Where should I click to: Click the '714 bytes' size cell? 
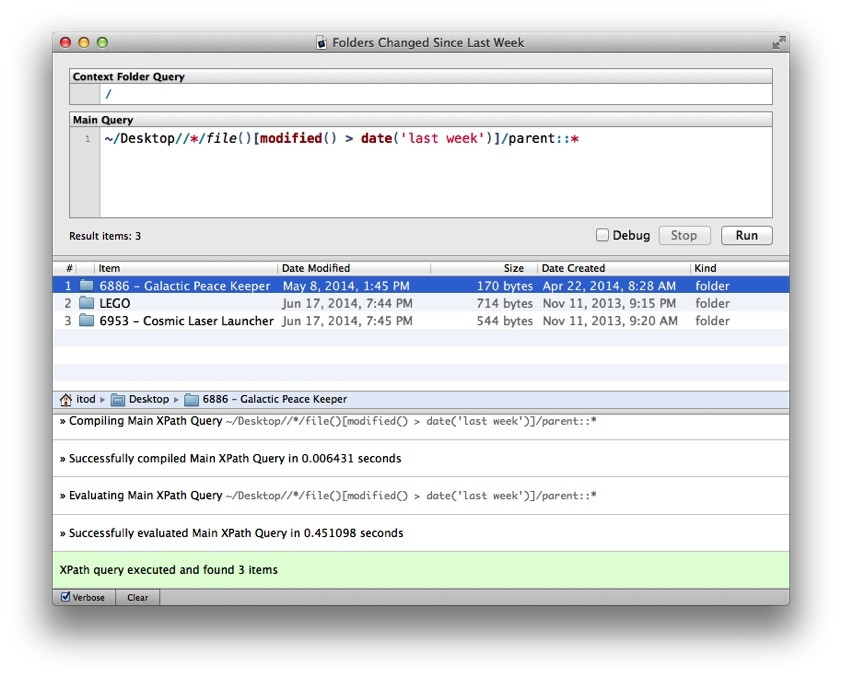click(x=505, y=303)
